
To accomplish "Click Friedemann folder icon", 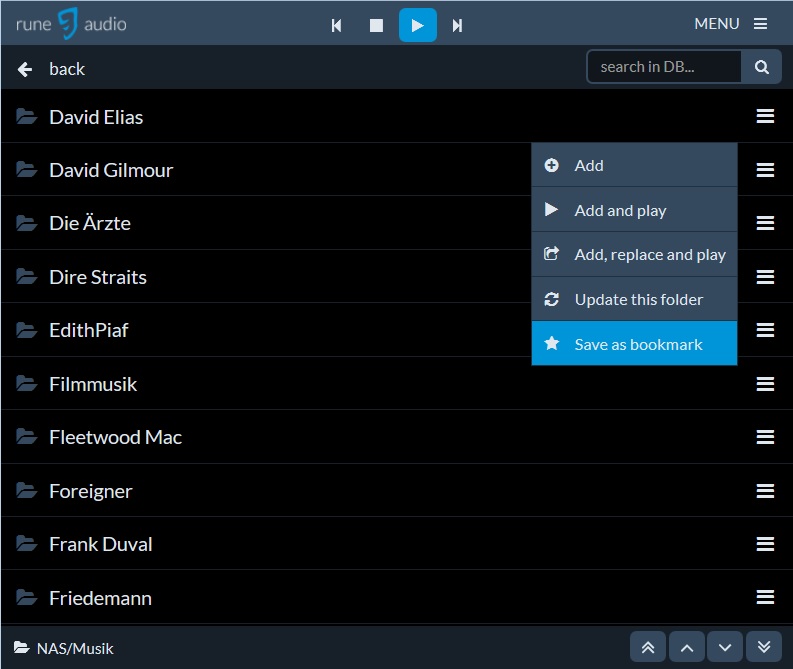I will (x=26, y=598).
